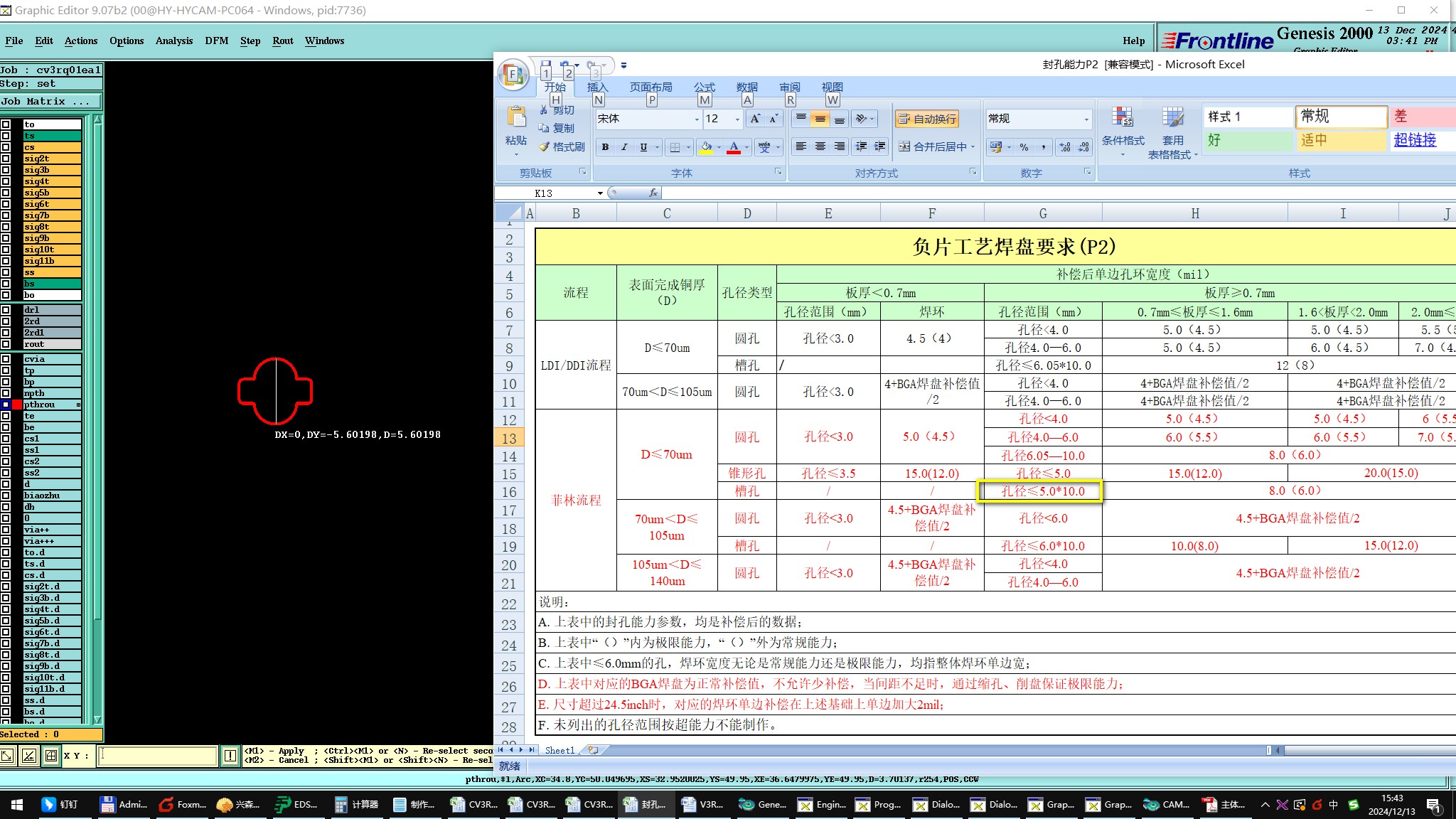This screenshot has height=819, width=1456.
Task: Toggle the checkbox next to the rout layer
Action: (x=6, y=344)
